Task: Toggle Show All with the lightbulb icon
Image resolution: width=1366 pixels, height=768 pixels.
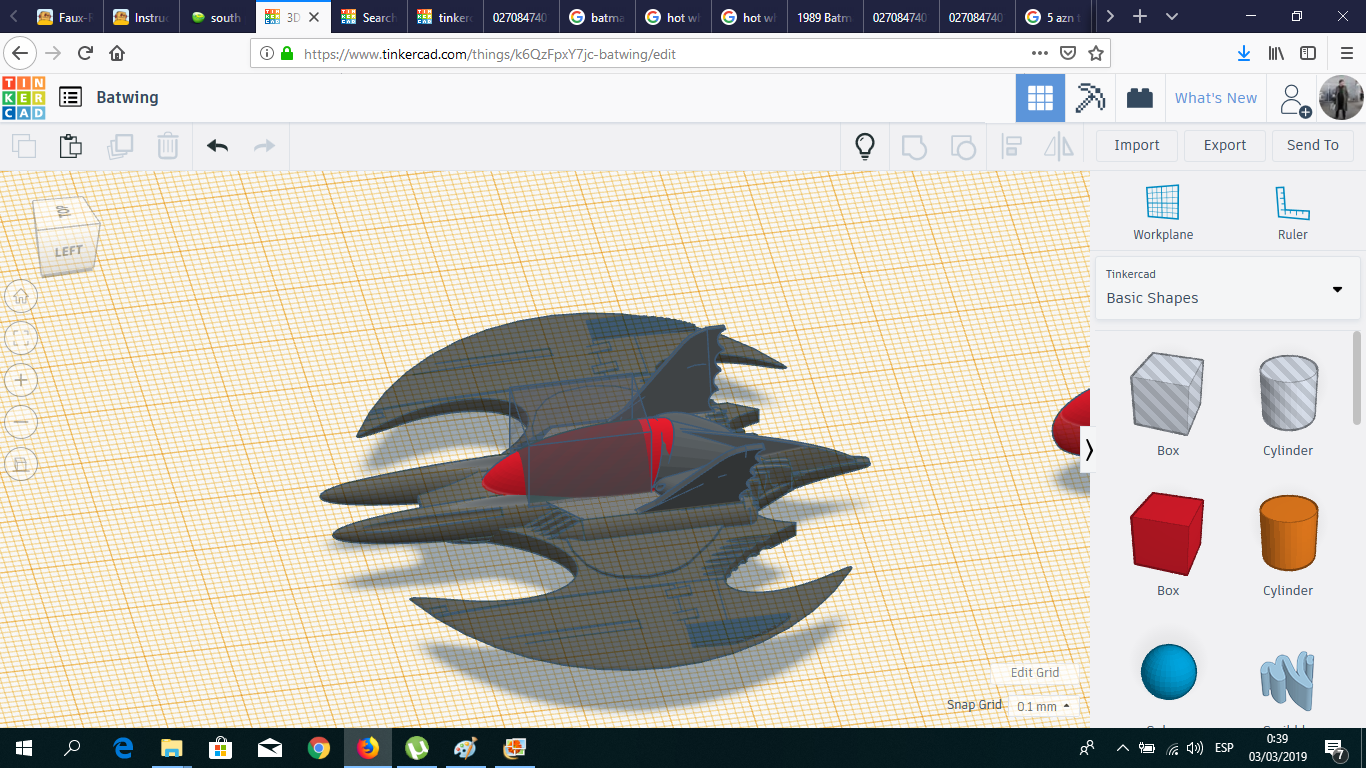Action: [865, 146]
